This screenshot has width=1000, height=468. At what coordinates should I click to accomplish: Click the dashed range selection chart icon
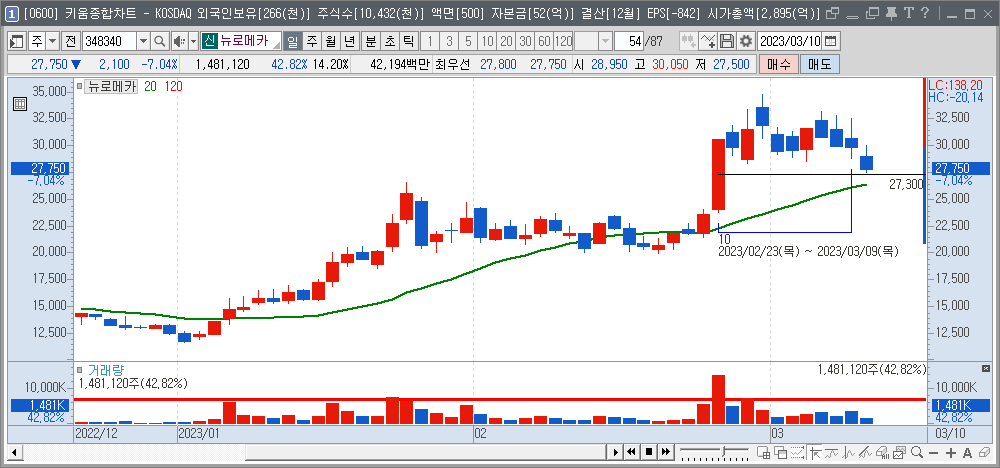(797, 452)
